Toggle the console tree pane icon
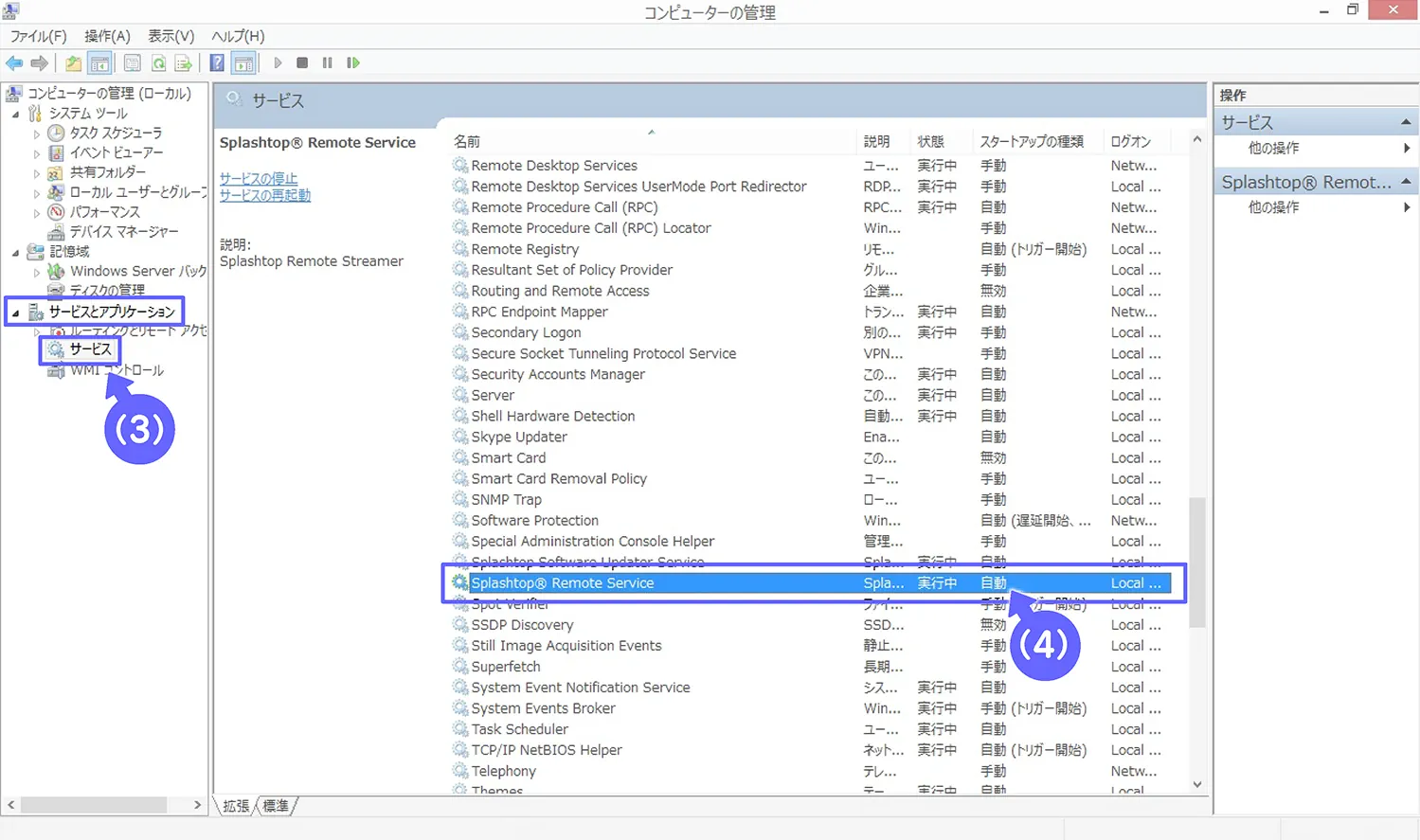1420x840 pixels. click(99, 63)
